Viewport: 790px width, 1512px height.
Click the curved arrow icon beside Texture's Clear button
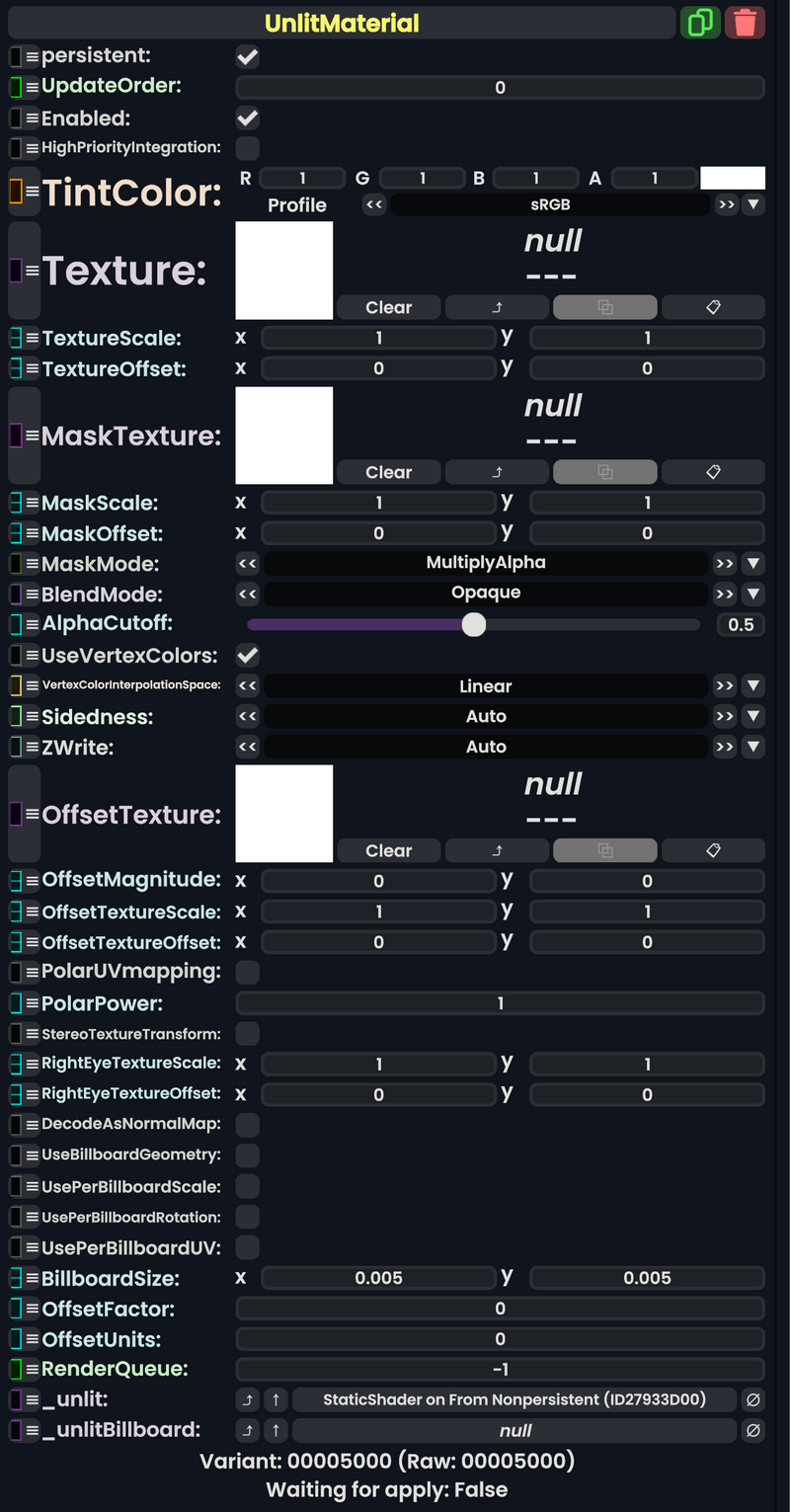click(x=497, y=307)
